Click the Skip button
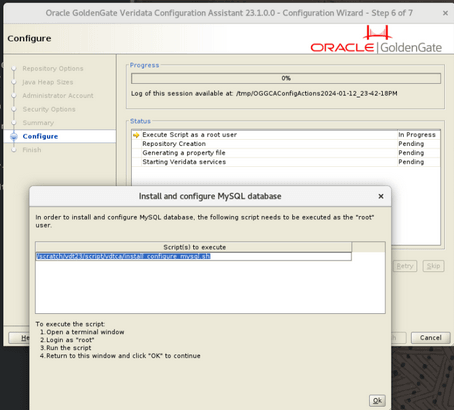Viewport: 454px width, 410px height. (433, 266)
